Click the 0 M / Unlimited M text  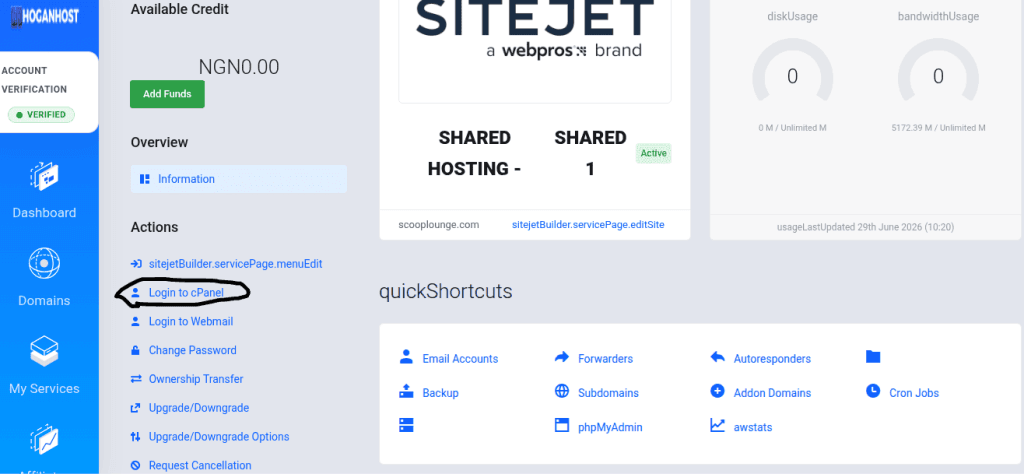coord(792,128)
